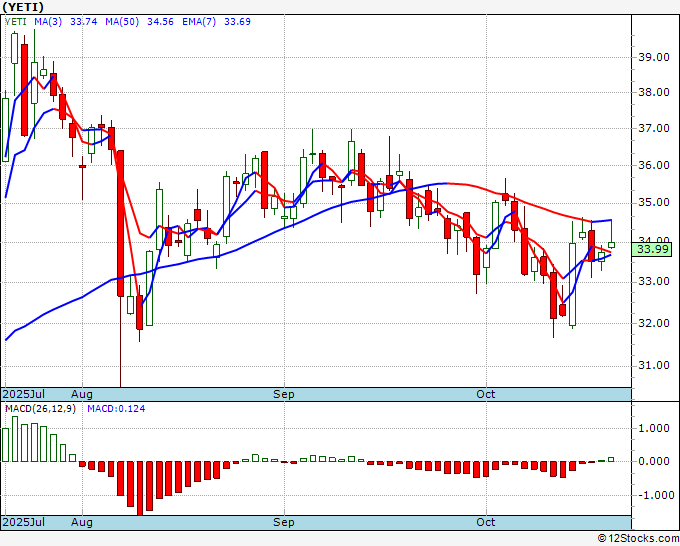Viewport: 680px width, 546px height.
Task: Click the 2025Jul label on MACD axis
Action: (x=24, y=522)
